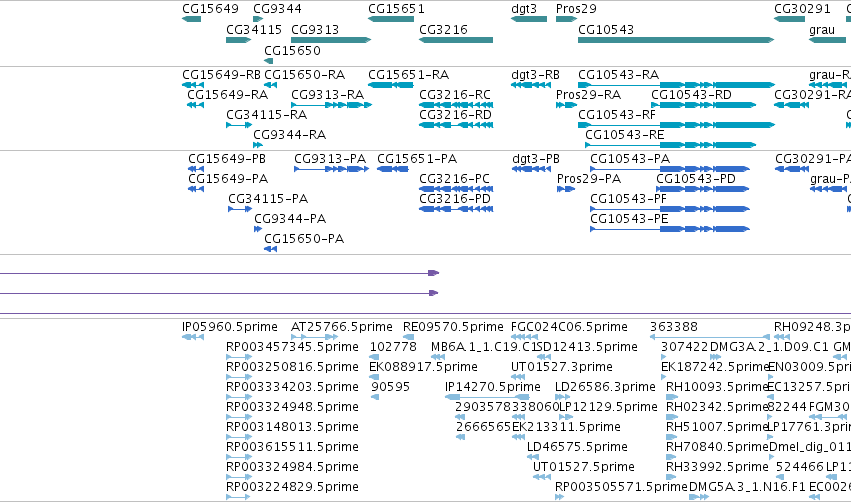Screen dimensions: 851x502
Task: Select EST feature 90595
Action: click(375, 397)
